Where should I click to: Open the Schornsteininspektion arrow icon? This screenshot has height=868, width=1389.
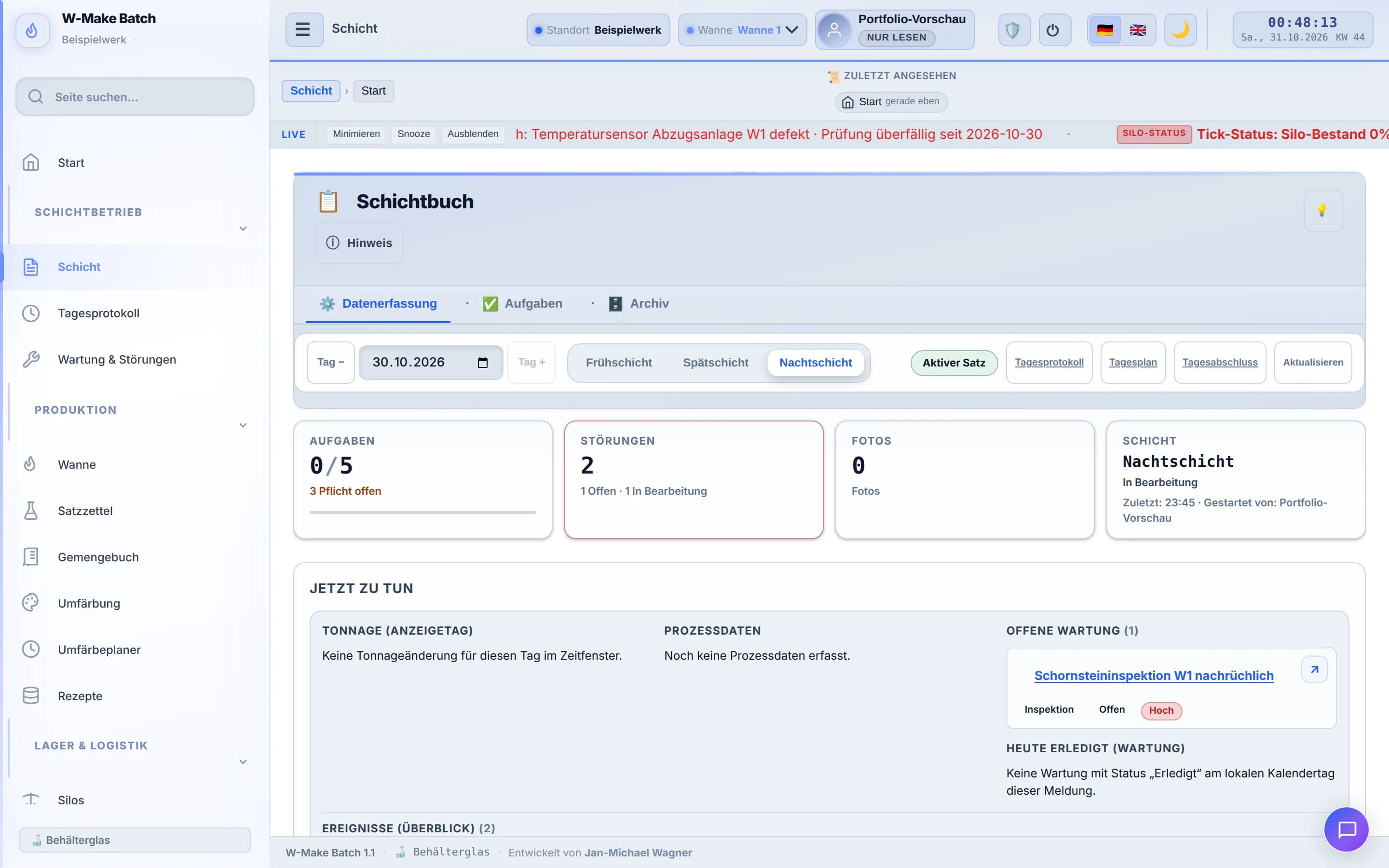point(1314,669)
